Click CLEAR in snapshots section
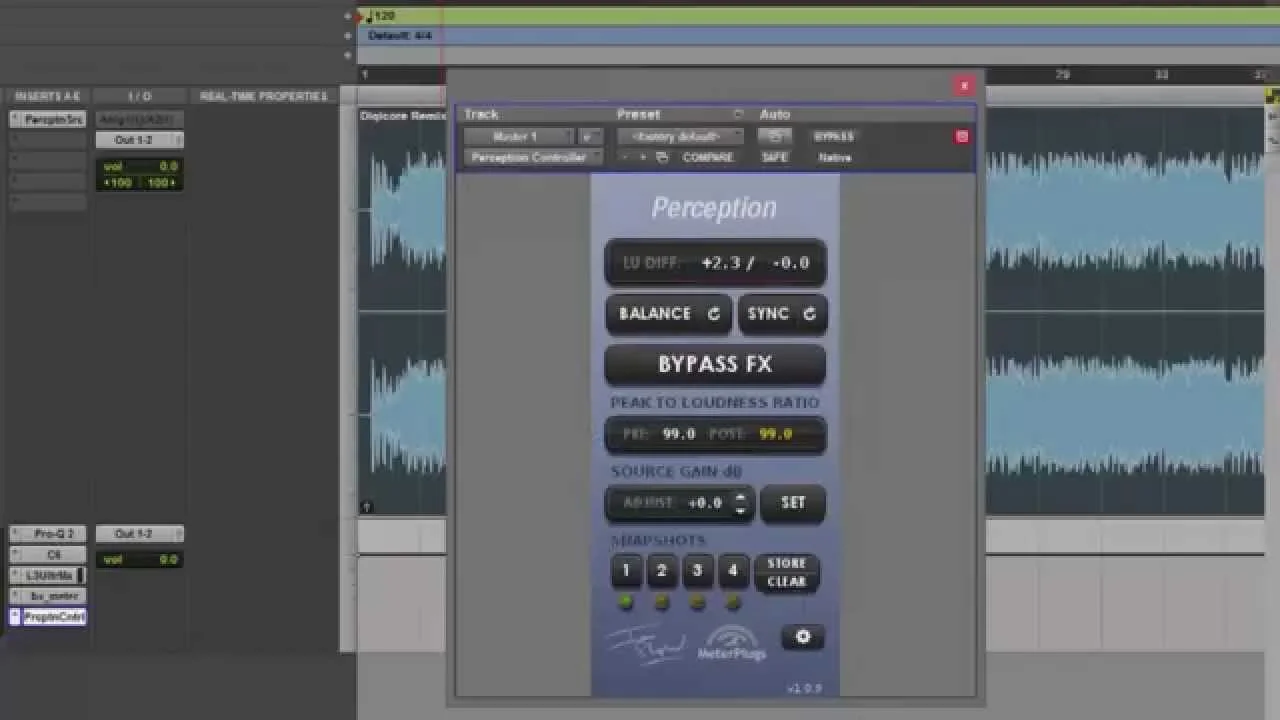 [x=786, y=581]
